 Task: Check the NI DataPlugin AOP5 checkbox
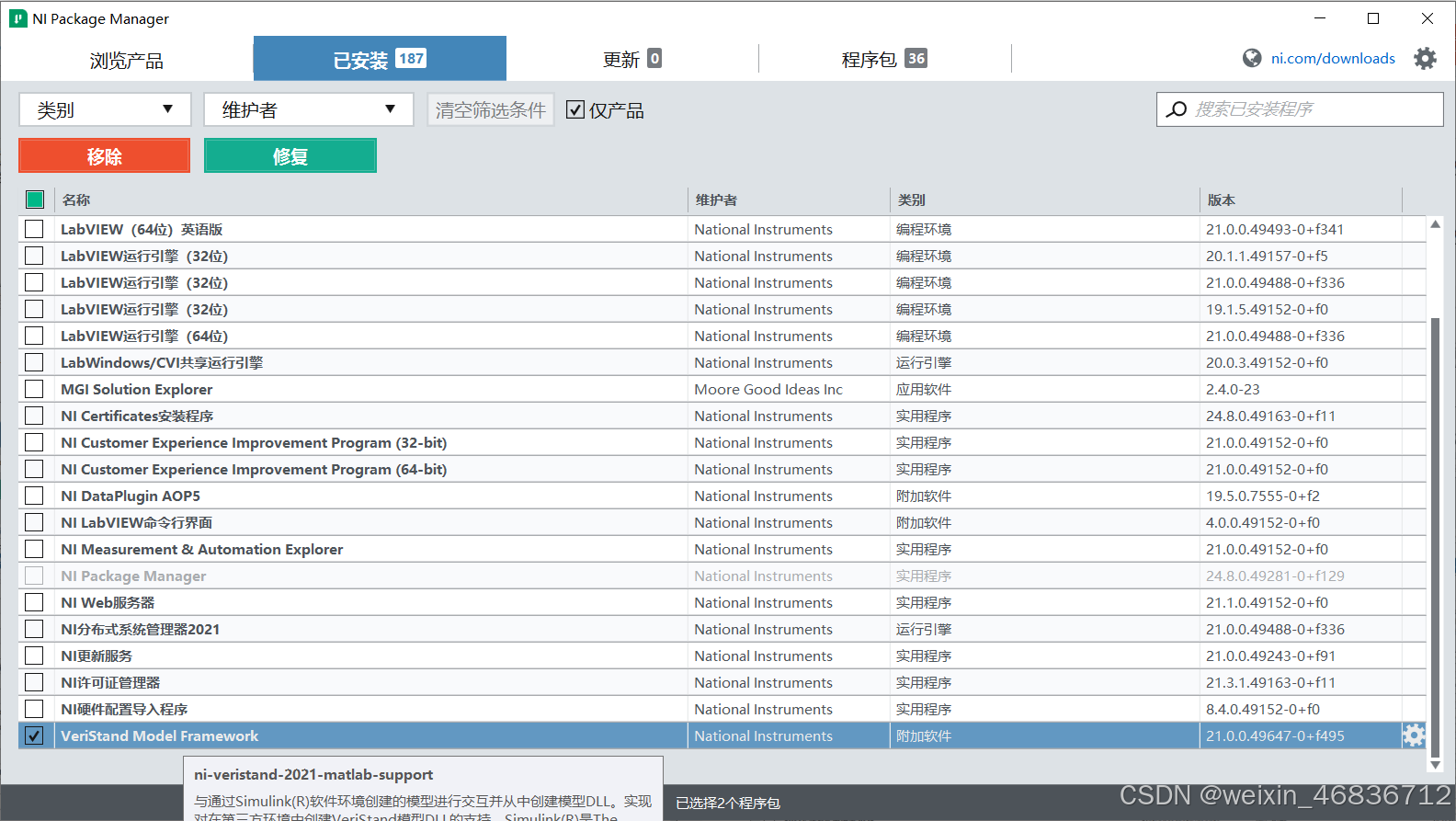point(34,496)
